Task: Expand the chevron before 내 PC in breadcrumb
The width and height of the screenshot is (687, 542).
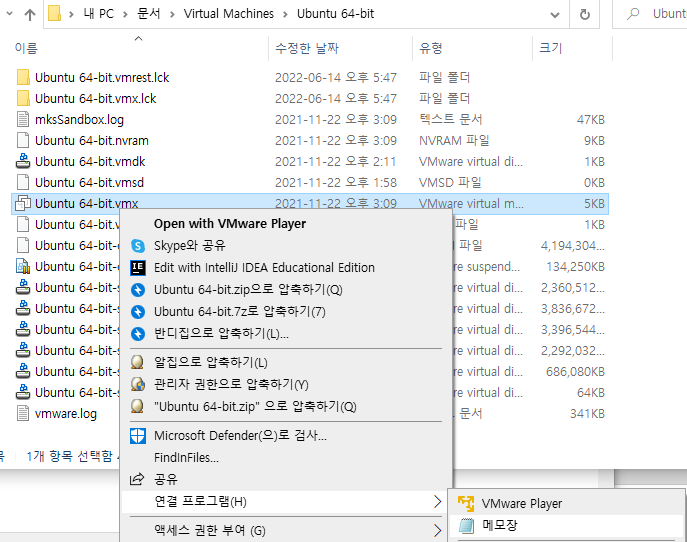Action: [x=71, y=14]
